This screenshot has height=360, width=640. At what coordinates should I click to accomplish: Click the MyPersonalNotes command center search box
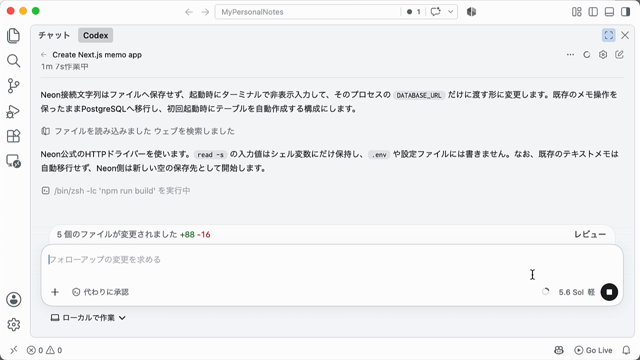click(x=308, y=12)
